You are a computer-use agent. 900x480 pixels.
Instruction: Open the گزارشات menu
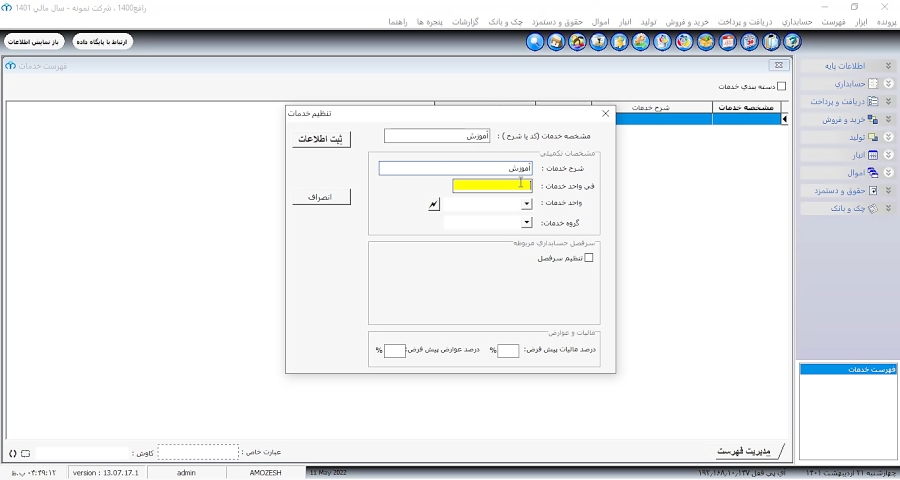click(x=465, y=22)
